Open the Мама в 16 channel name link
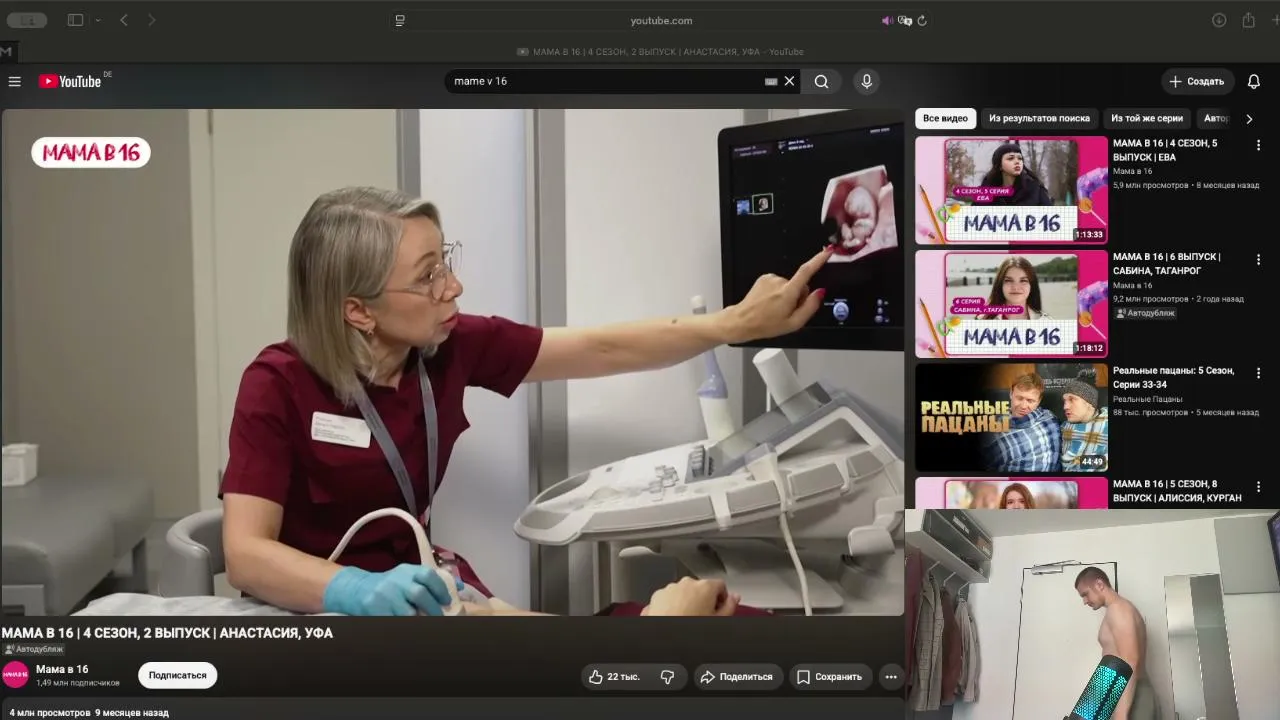 tap(62, 669)
